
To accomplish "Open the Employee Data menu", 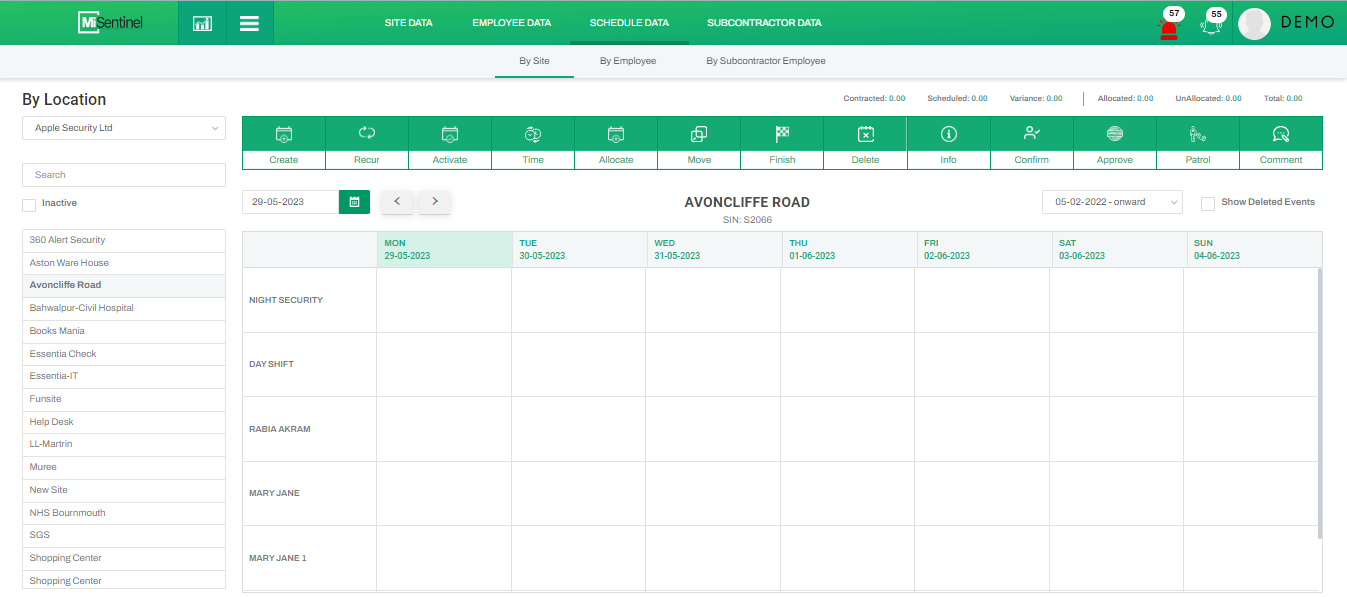I will [511, 23].
